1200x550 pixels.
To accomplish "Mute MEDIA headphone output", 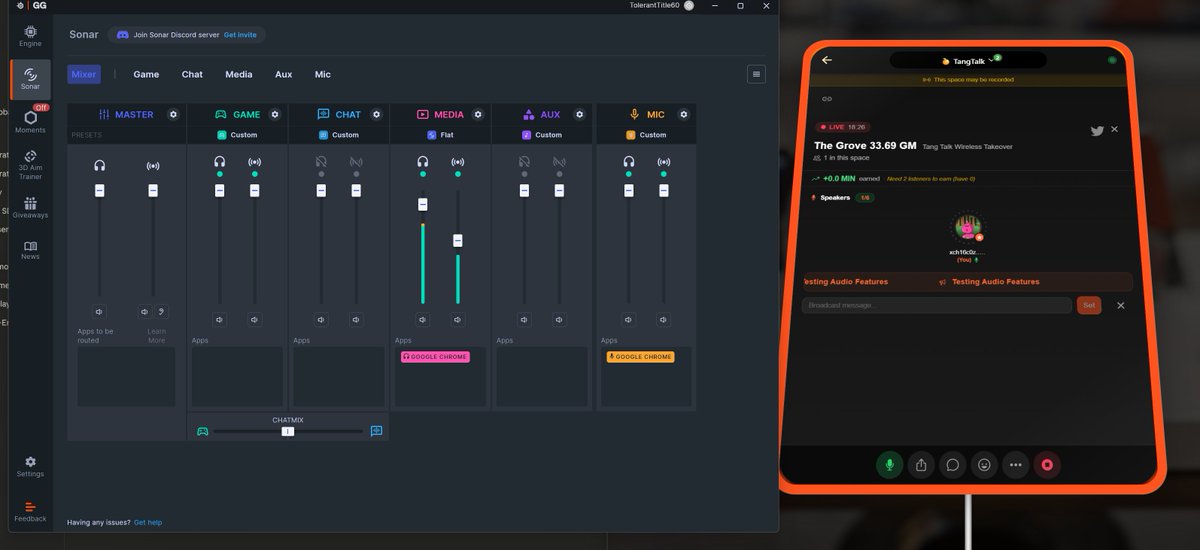I will [x=423, y=320].
